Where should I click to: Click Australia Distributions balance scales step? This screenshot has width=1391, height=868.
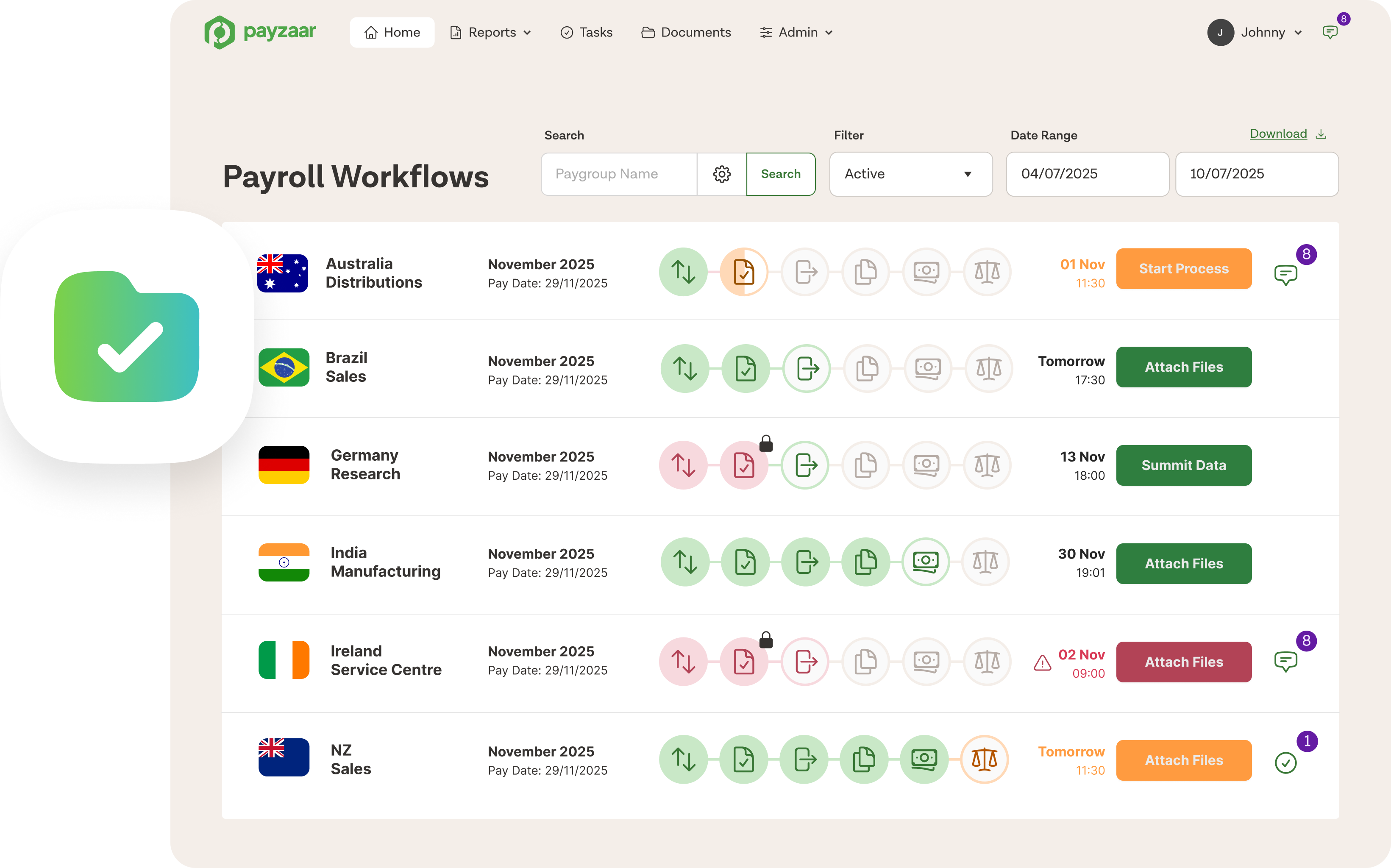pos(987,272)
